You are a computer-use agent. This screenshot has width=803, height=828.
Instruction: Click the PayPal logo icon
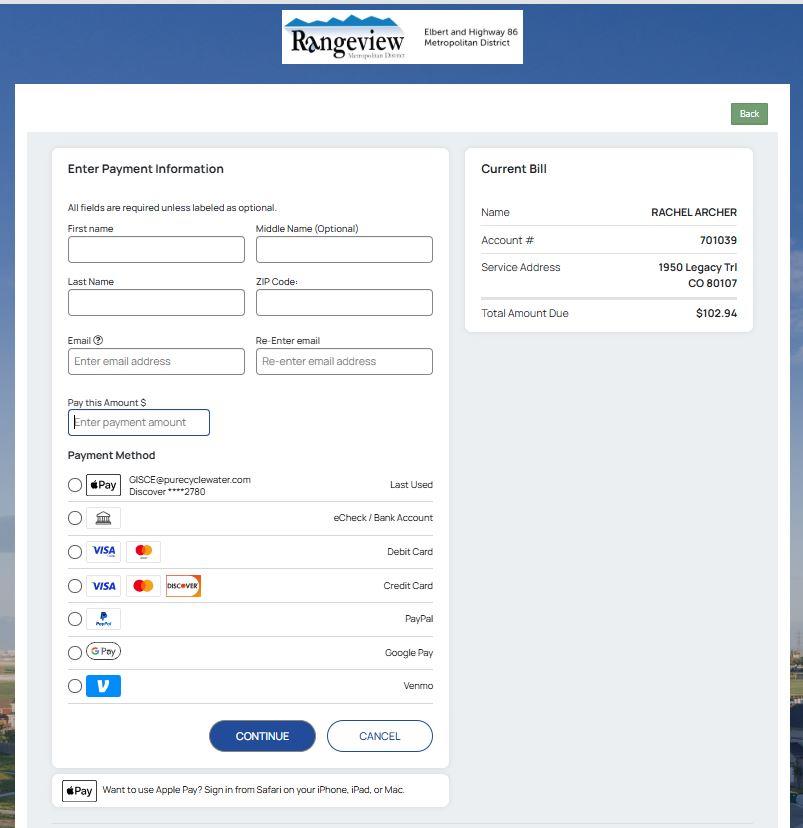103,618
